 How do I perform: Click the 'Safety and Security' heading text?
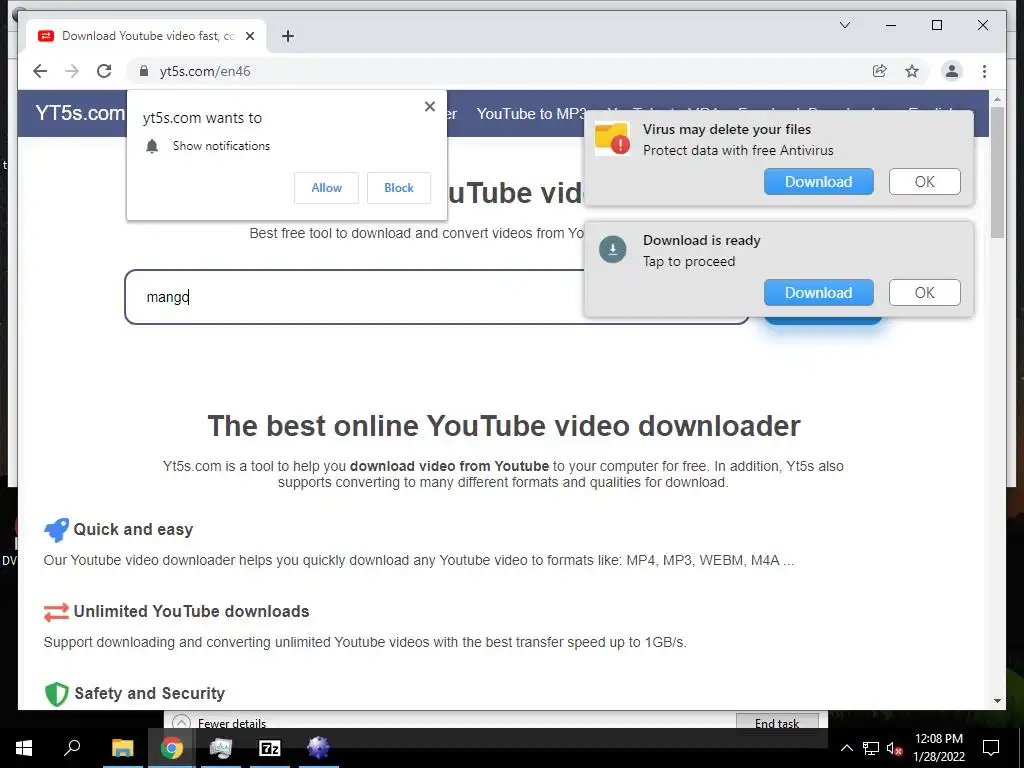point(150,694)
